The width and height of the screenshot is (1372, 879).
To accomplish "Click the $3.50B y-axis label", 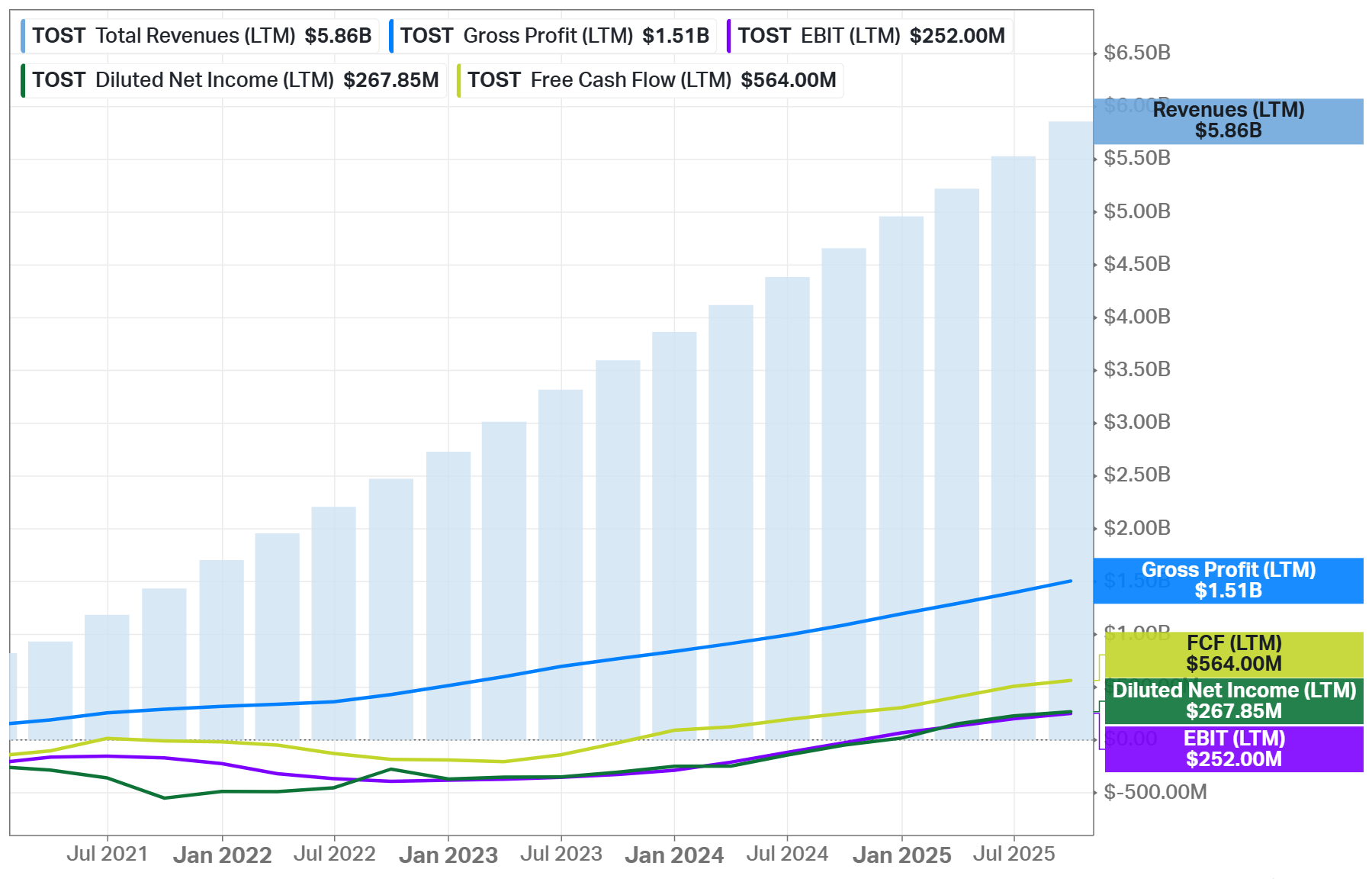I will pyautogui.click(x=1137, y=369).
